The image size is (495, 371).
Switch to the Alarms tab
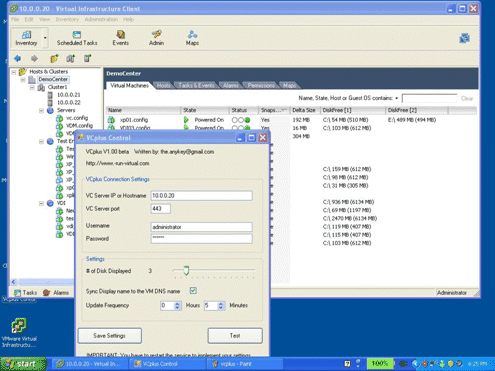(231, 86)
